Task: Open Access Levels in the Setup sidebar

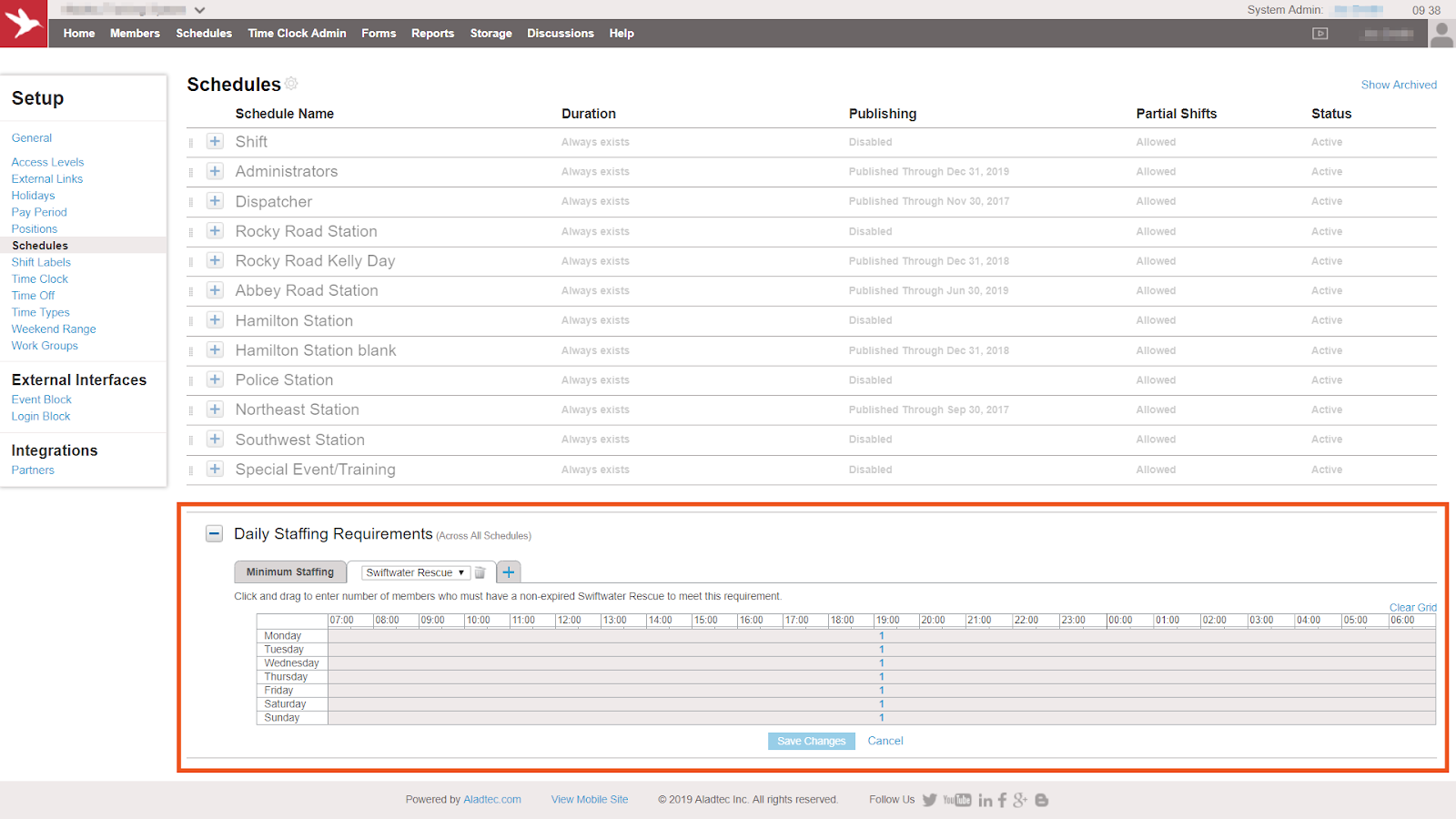Action: tap(47, 162)
